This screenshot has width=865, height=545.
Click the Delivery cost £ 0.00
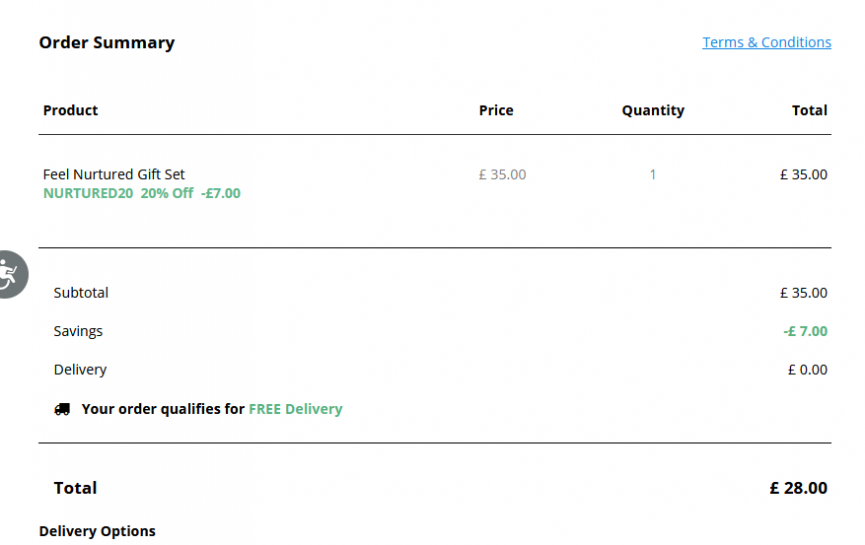pyautogui.click(x=808, y=370)
